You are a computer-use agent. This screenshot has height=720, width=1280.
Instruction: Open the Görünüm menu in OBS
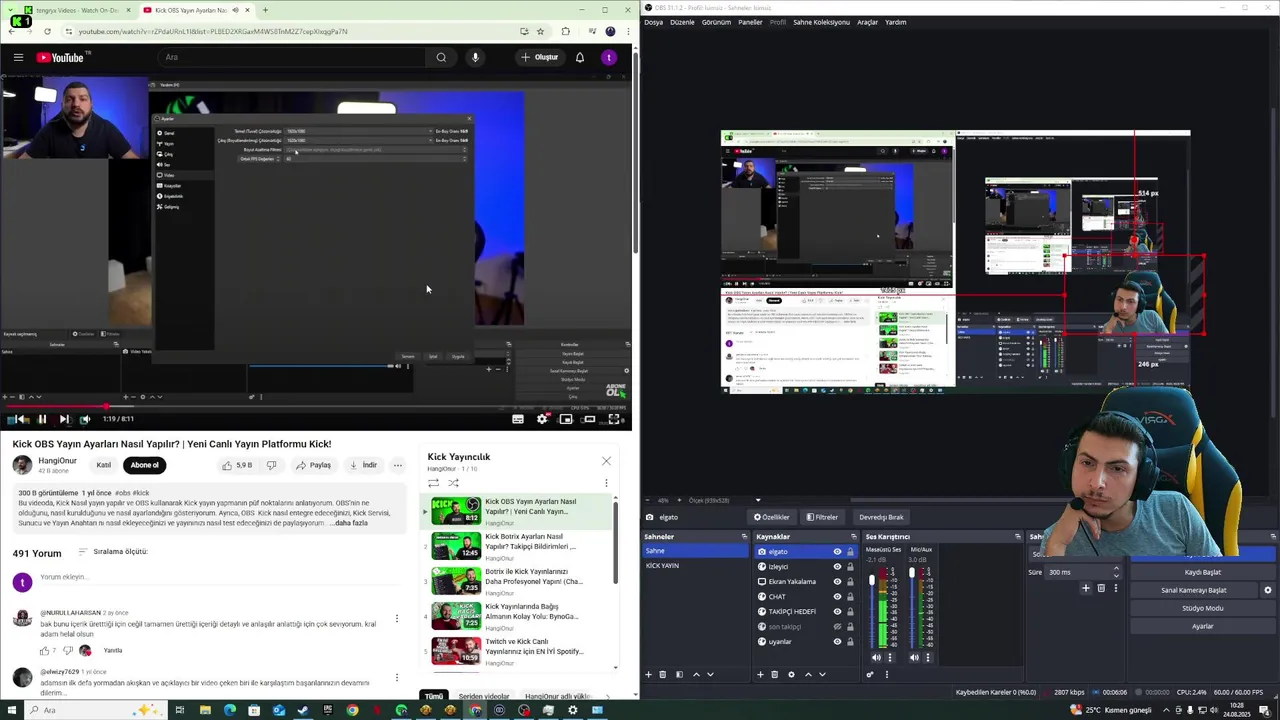click(716, 22)
